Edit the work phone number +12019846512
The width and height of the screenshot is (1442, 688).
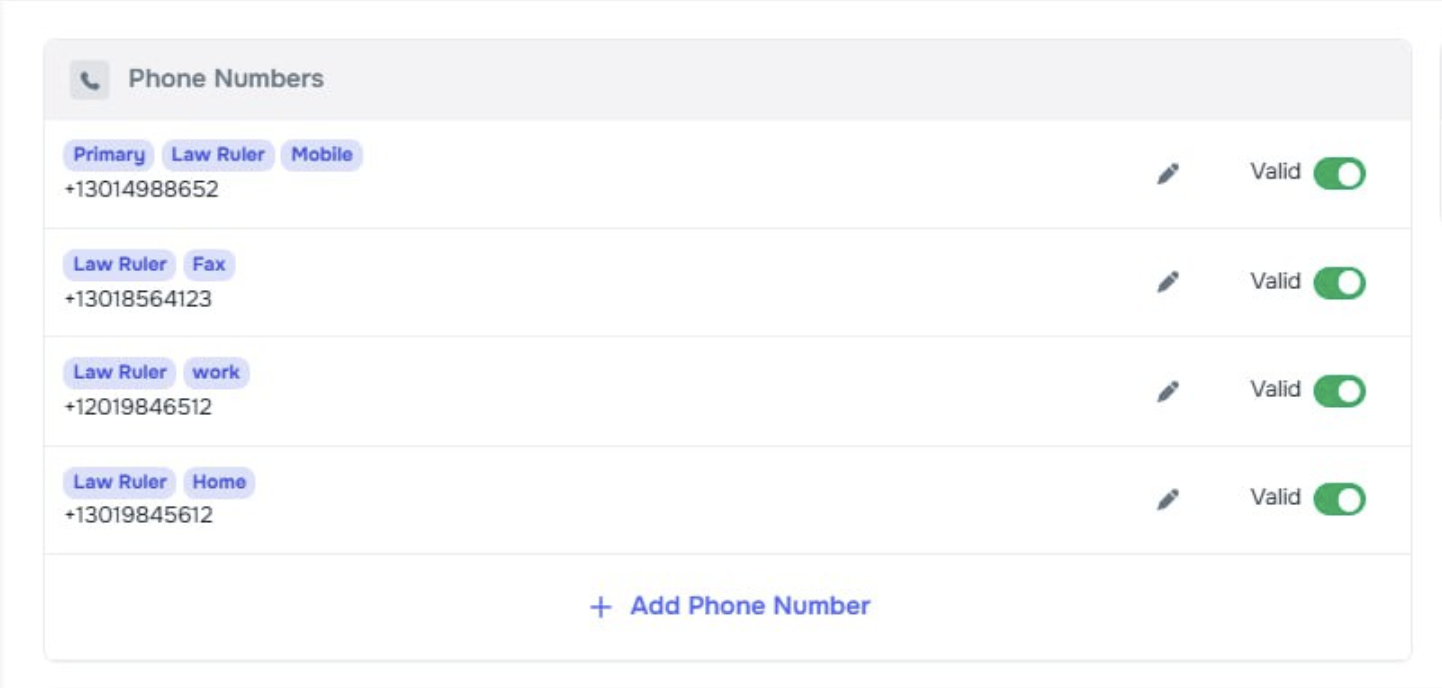click(1166, 391)
